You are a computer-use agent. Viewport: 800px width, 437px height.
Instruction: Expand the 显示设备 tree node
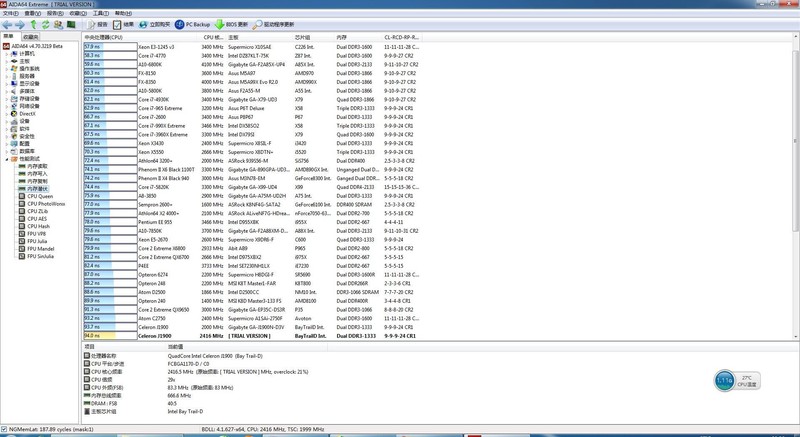click(7, 84)
